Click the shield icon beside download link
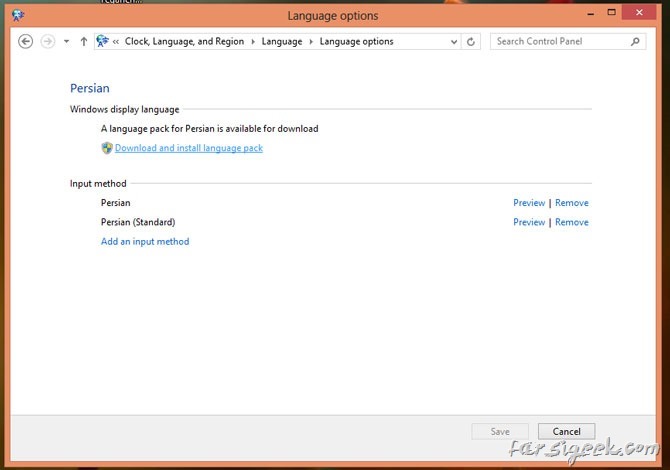670x470 pixels. point(107,148)
